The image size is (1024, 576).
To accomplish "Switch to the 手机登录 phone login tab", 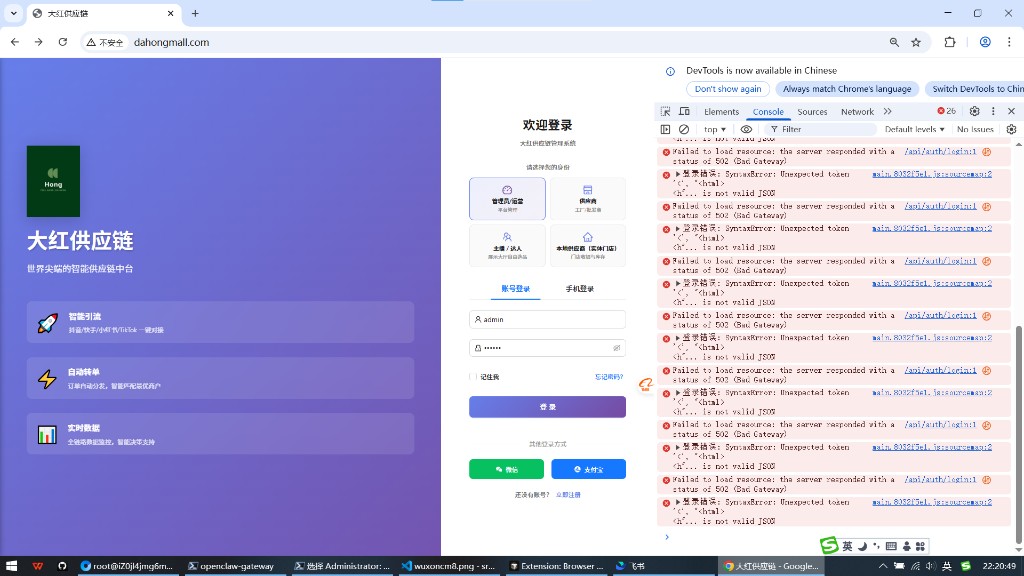I will pyautogui.click(x=580, y=289).
